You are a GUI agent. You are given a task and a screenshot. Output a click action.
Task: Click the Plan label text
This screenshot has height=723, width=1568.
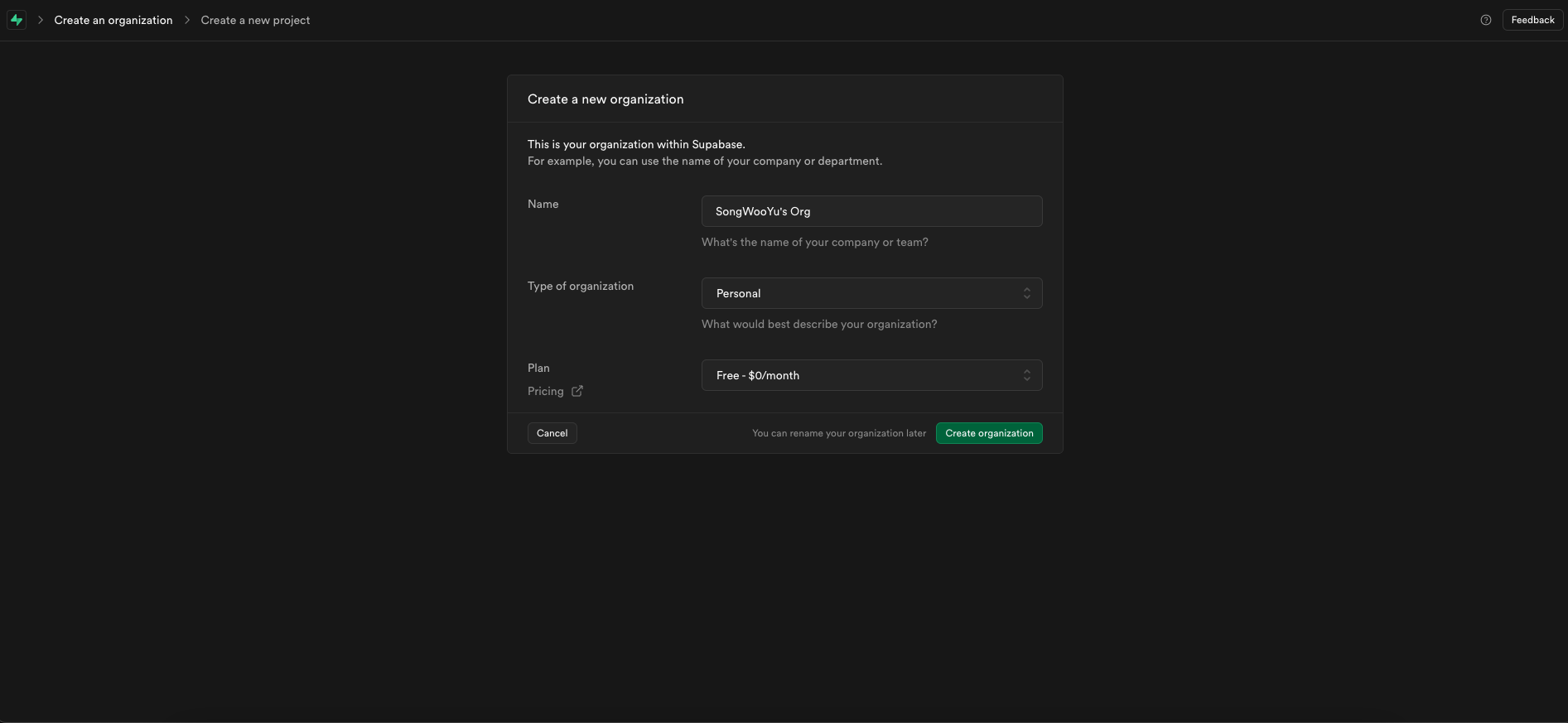coord(538,368)
